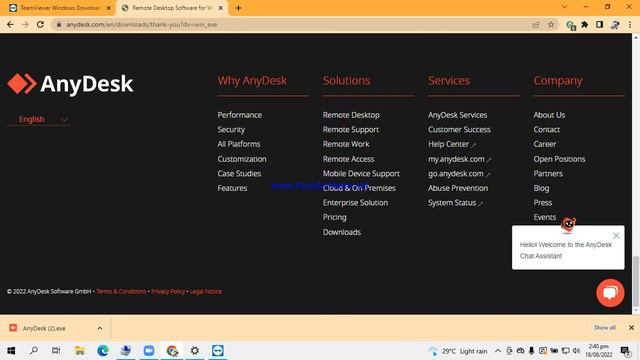Open the Customization link
Viewport: 640px width, 360px height.
coord(242,159)
